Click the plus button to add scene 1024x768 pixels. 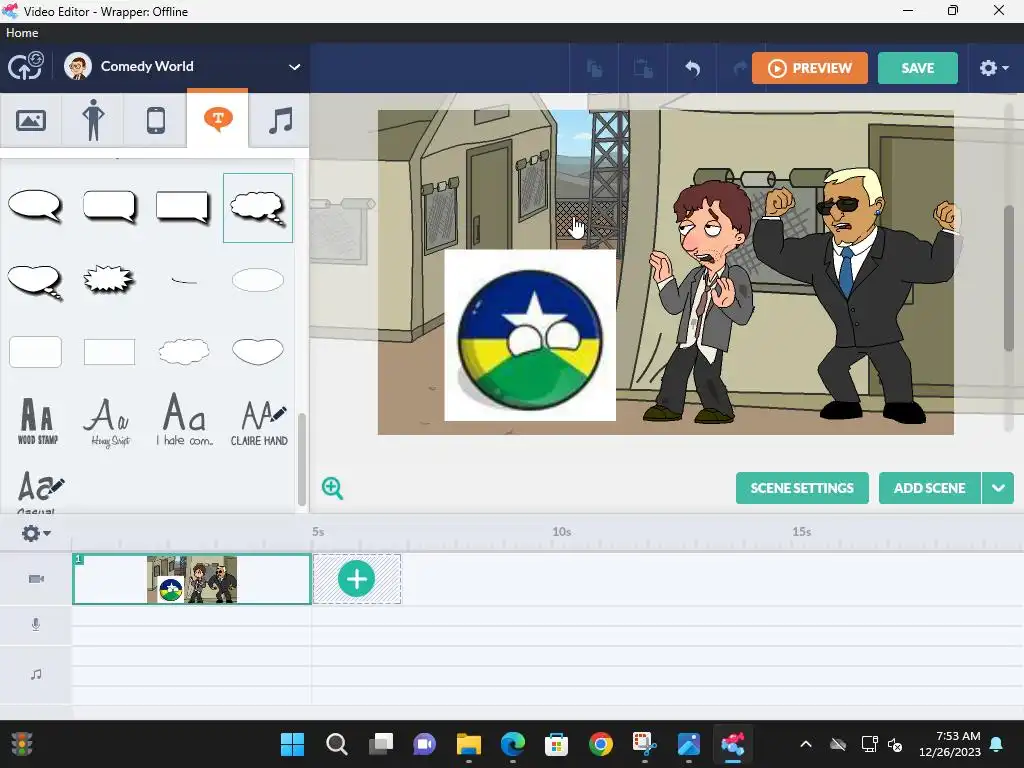coord(357,579)
